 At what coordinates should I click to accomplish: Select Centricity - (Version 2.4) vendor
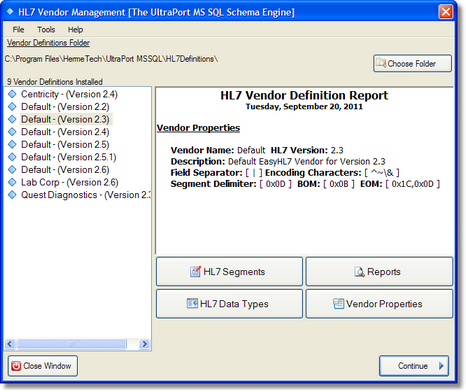click(69, 94)
